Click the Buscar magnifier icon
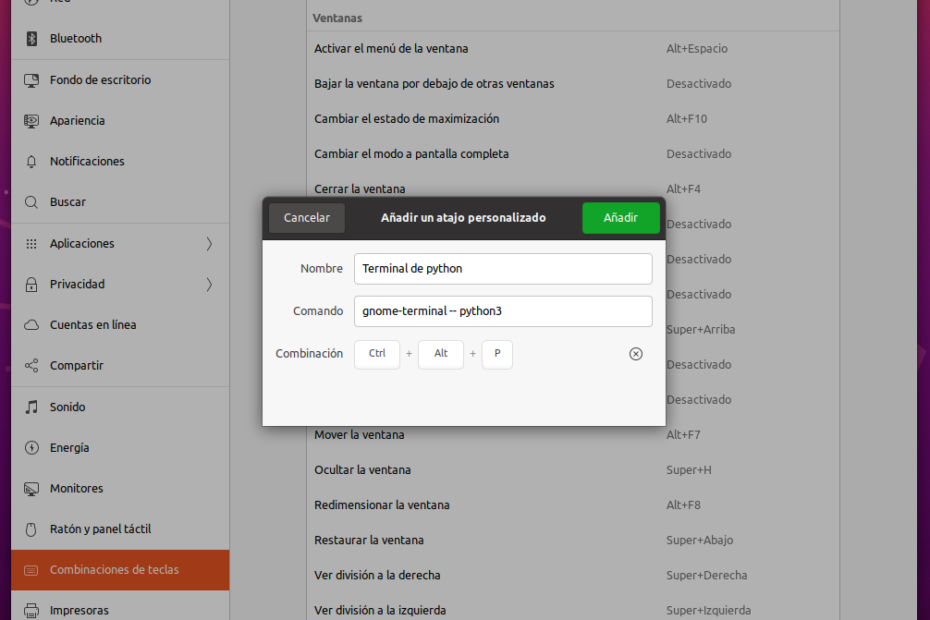Viewport: 930px width, 620px height. point(31,202)
